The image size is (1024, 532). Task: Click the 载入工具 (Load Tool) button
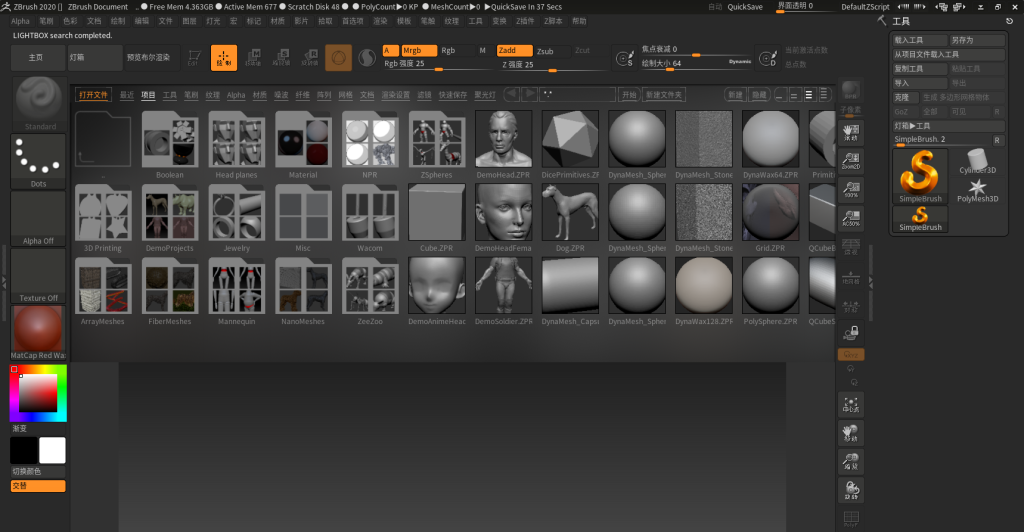tap(917, 40)
